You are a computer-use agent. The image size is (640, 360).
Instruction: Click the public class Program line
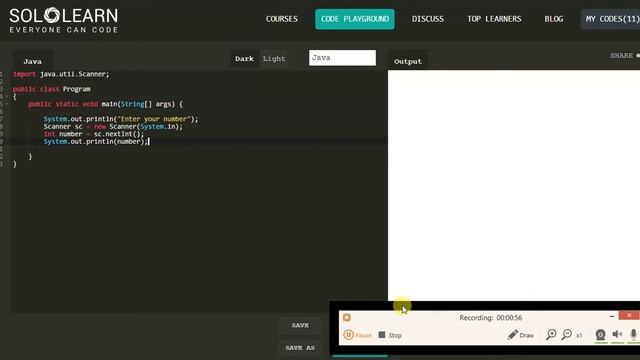51,89
